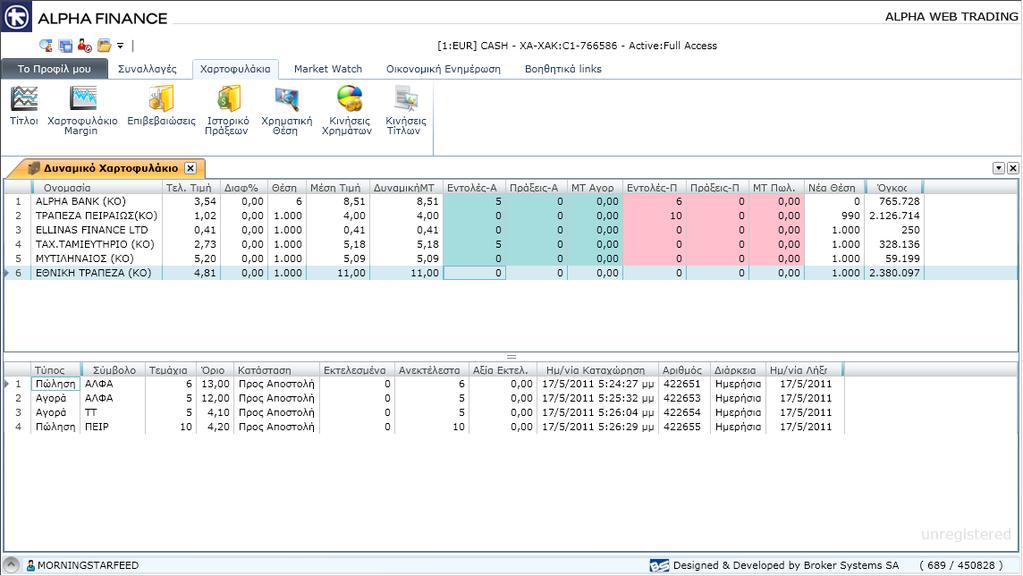Sort by the Διαφ% column header
1023x576 pixels.
pyautogui.click(x=243, y=188)
